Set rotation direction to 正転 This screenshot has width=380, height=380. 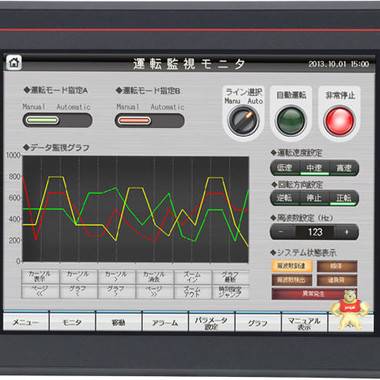pyautogui.click(x=344, y=198)
